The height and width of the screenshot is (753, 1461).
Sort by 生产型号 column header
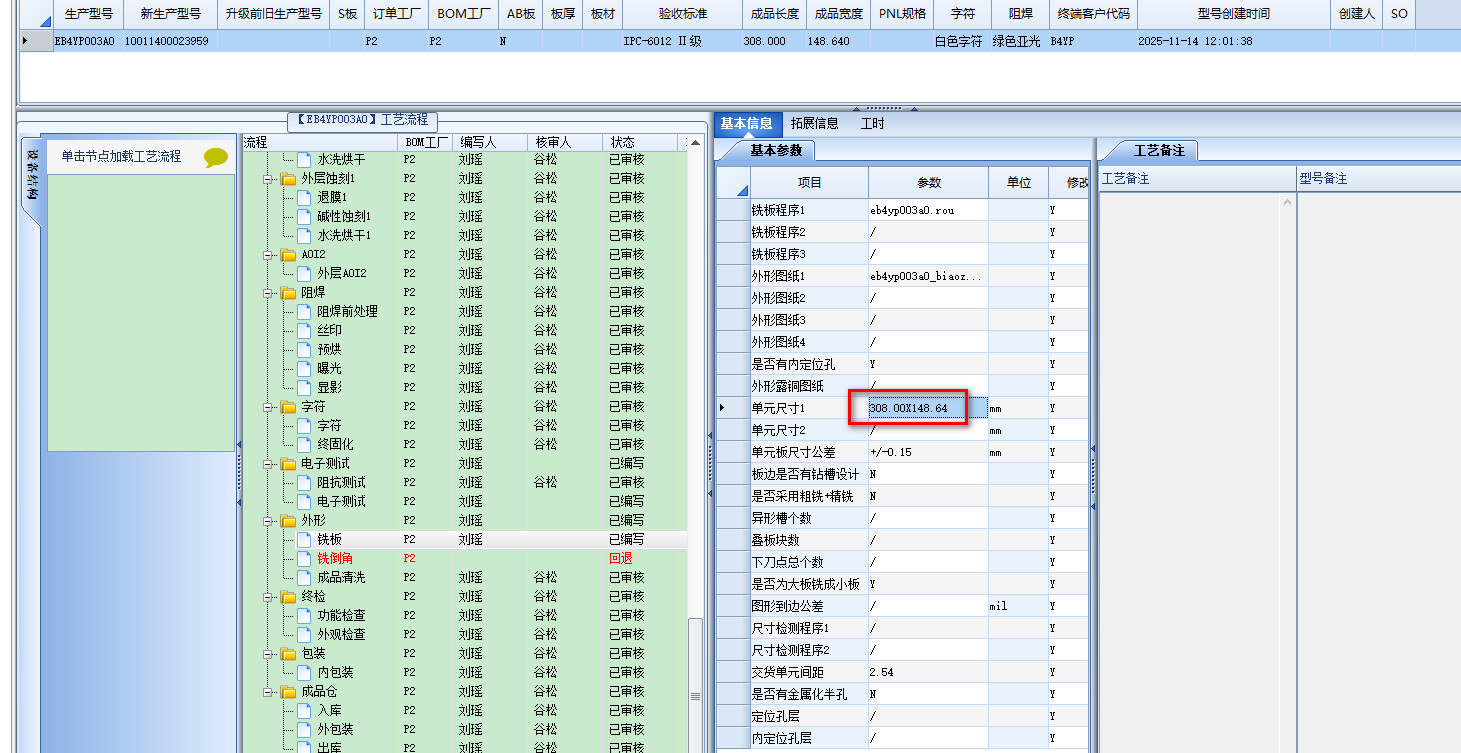(x=88, y=14)
